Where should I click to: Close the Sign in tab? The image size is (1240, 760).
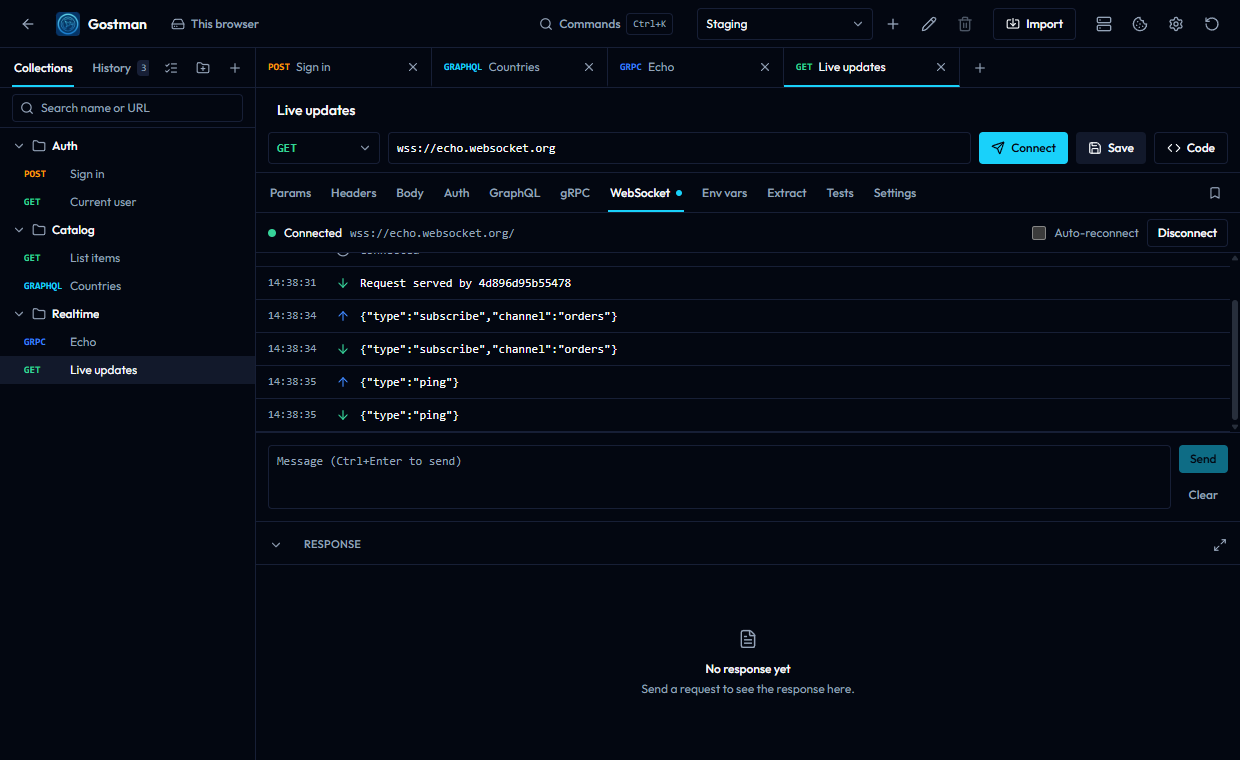(x=413, y=67)
